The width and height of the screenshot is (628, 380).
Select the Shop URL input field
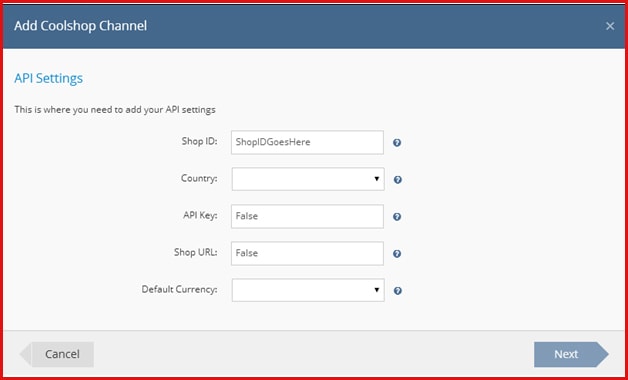pyautogui.click(x=307, y=253)
